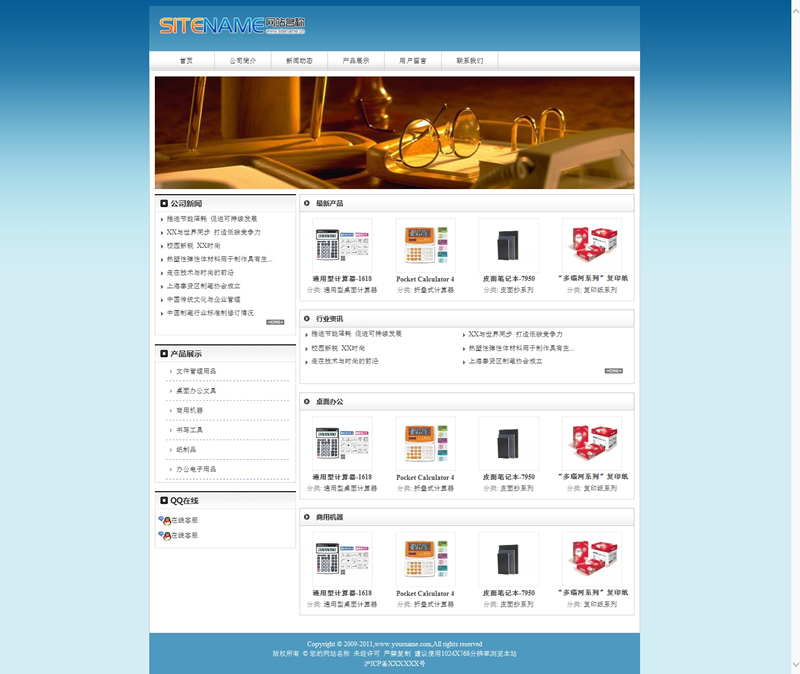
Task: Click the arrow icon beside 最新产品 heading
Action: coord(307,203)
